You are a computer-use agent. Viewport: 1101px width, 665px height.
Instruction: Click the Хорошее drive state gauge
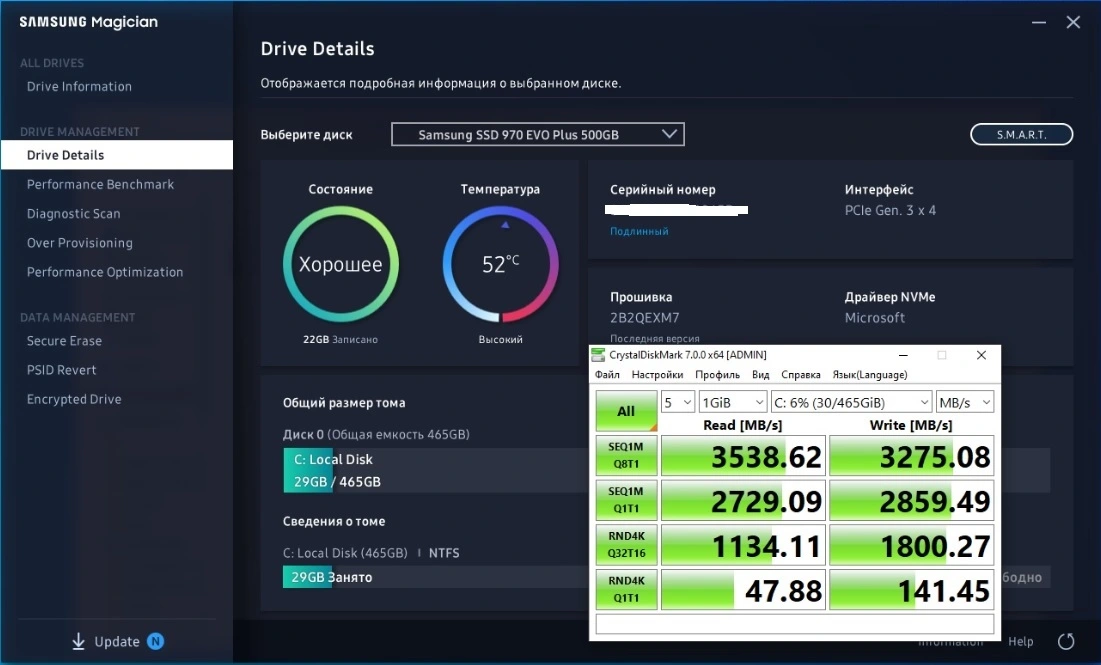point(341,264)
